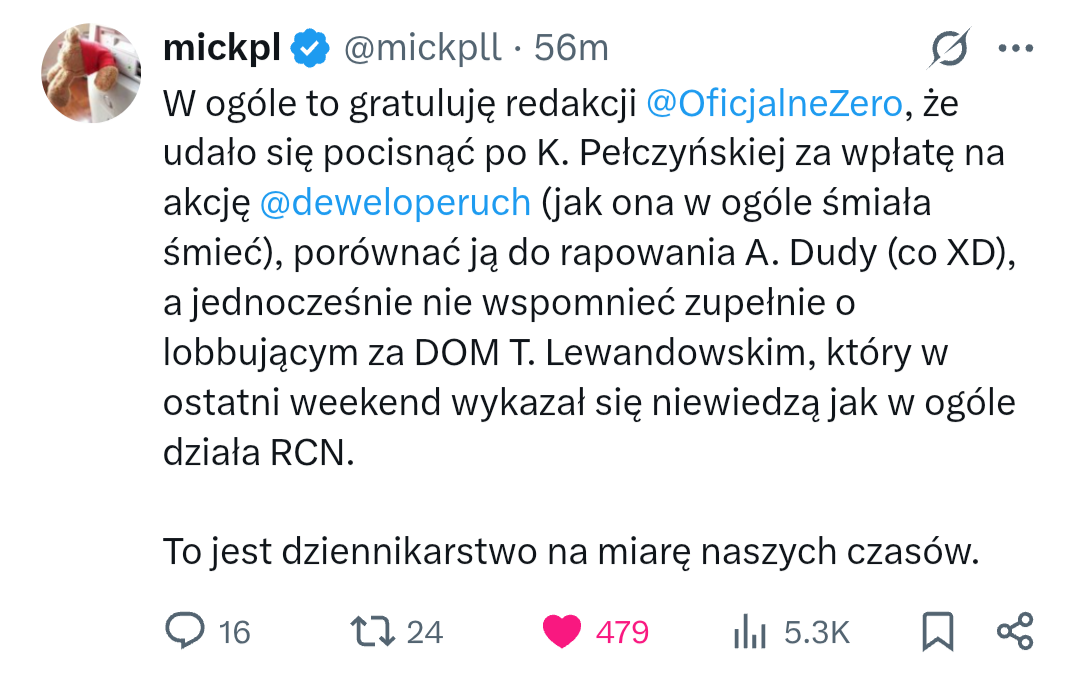Click the 24 reposts count
Image resolution: width=1080 pixels, height=678 pixels.
tap(425, 632)
